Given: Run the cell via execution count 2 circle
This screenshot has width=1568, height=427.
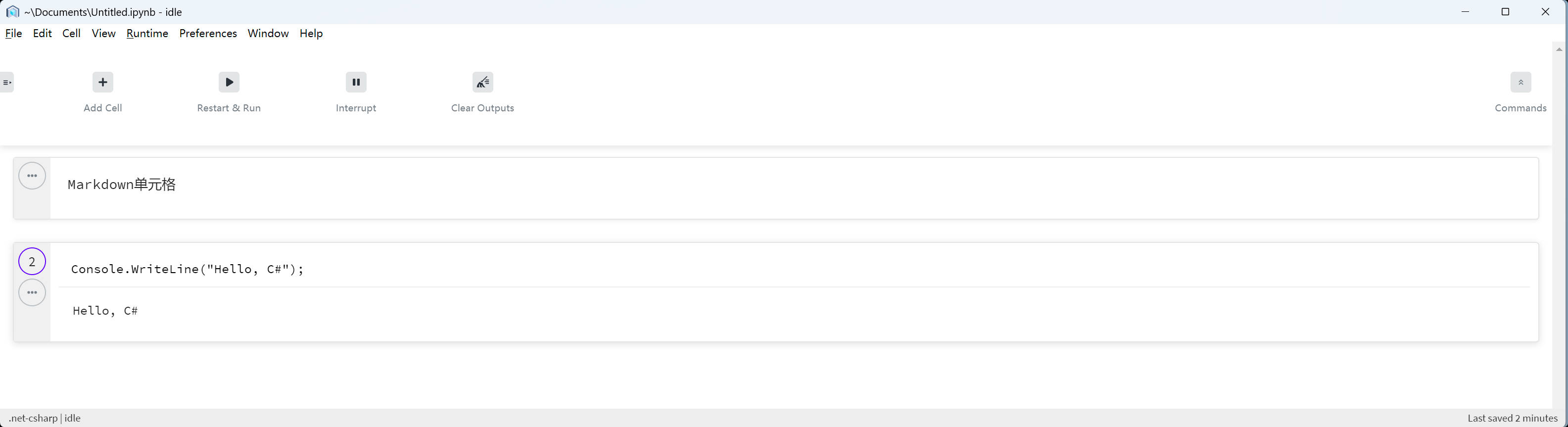Looking at the screenshot, I should (x=32, y=262).
